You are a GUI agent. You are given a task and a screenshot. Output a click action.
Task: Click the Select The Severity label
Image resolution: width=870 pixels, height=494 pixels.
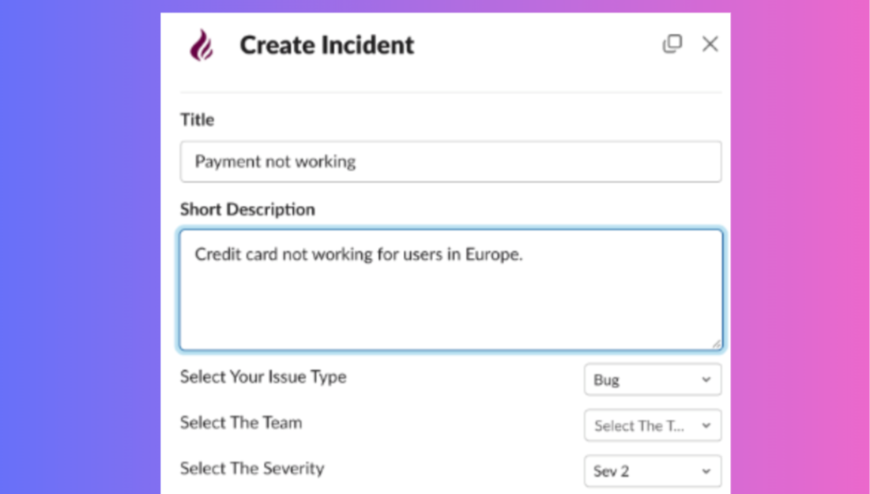[x=252, y=467]
